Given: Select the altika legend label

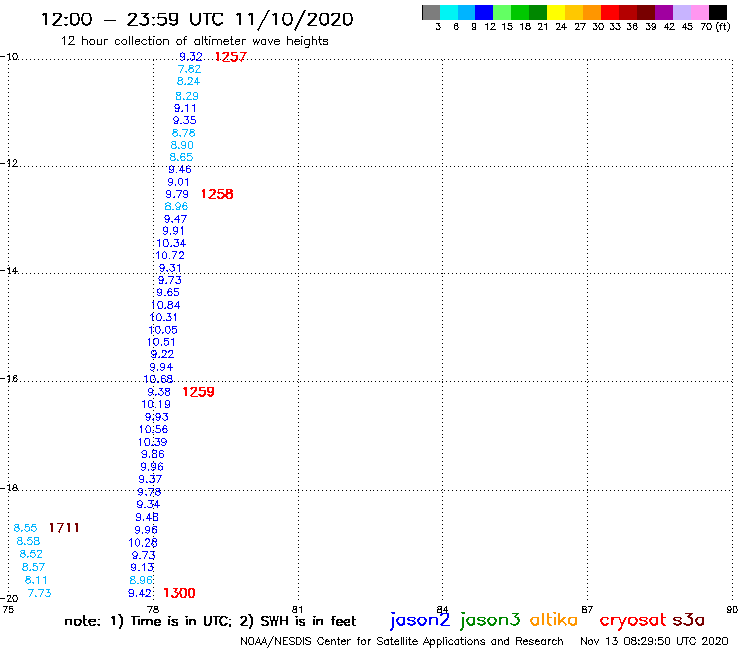Looking at the screenshot, I should (554, 620).
